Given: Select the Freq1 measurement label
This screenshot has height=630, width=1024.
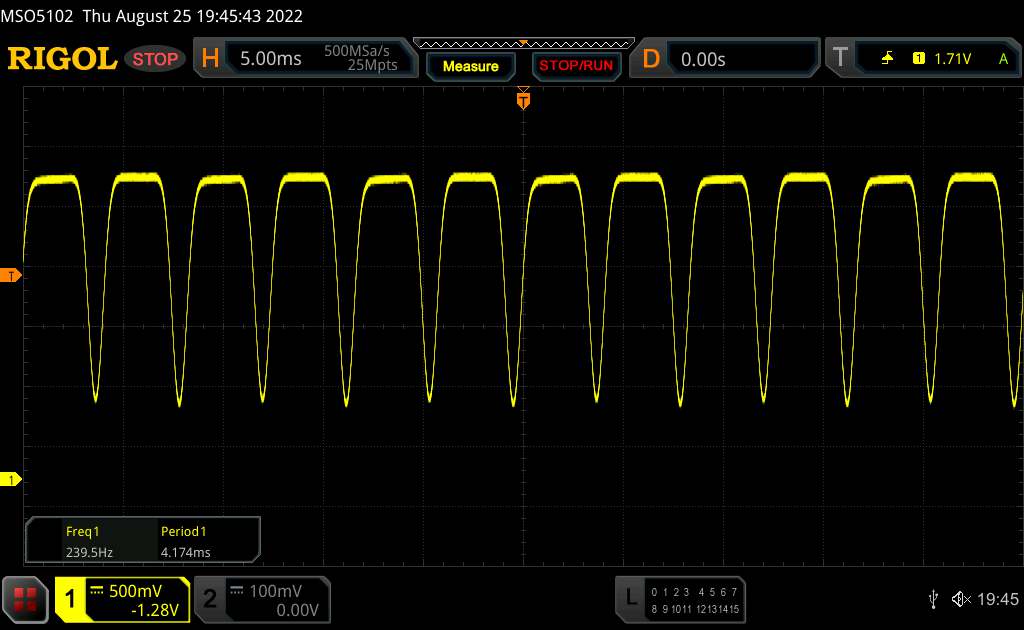Looking at the screenshot, I should [82, 531].
